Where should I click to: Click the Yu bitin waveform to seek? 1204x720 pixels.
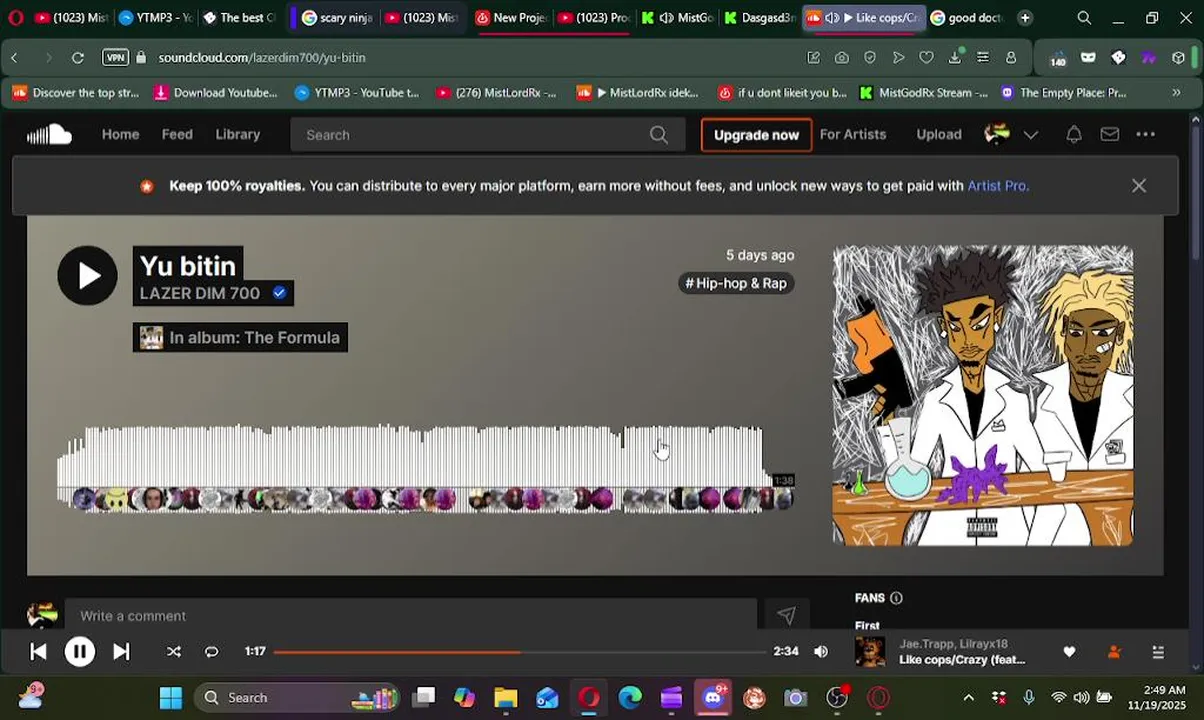[425, 469]
